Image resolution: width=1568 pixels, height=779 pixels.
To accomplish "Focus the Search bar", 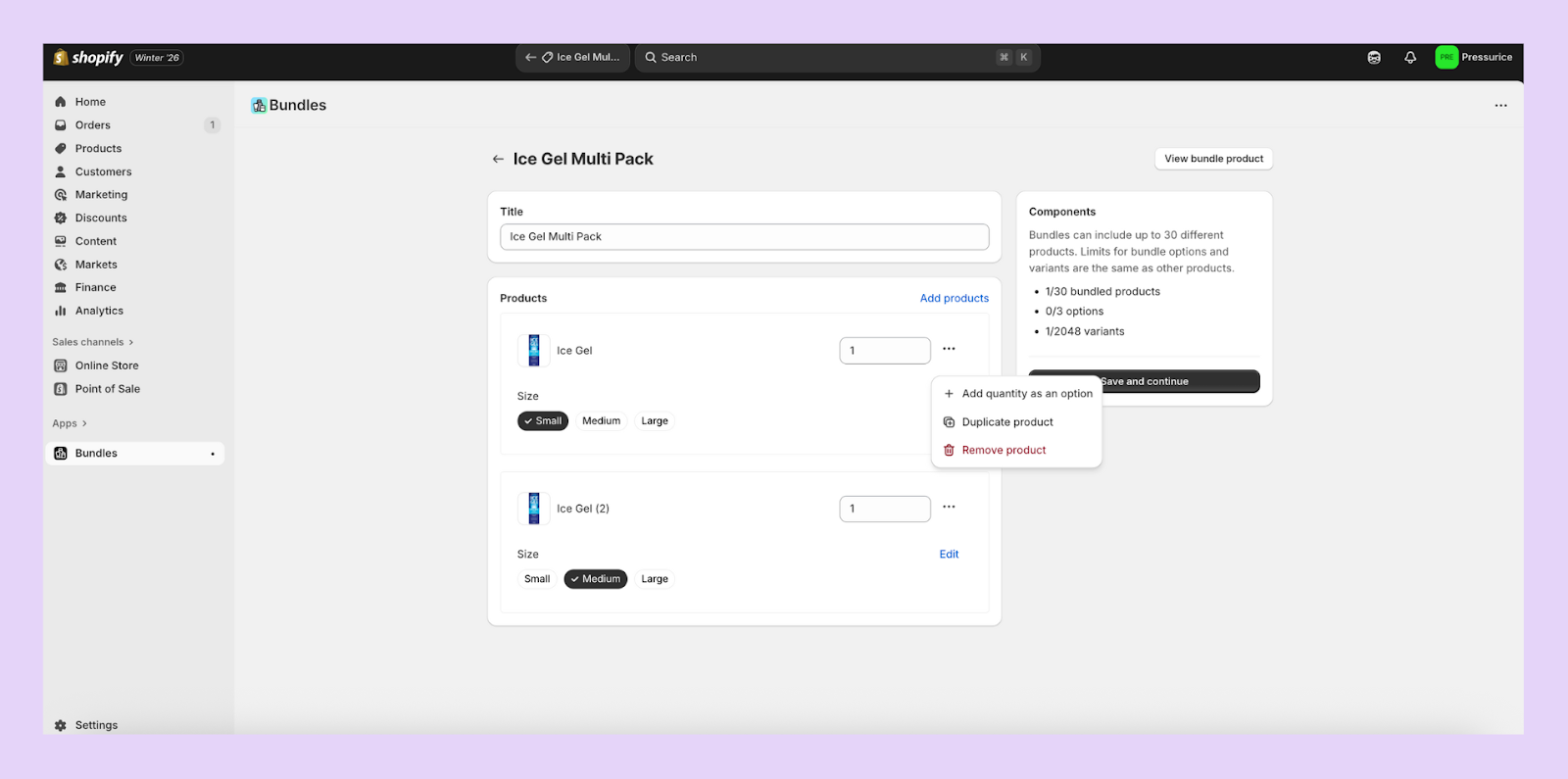I will [838, 58].
